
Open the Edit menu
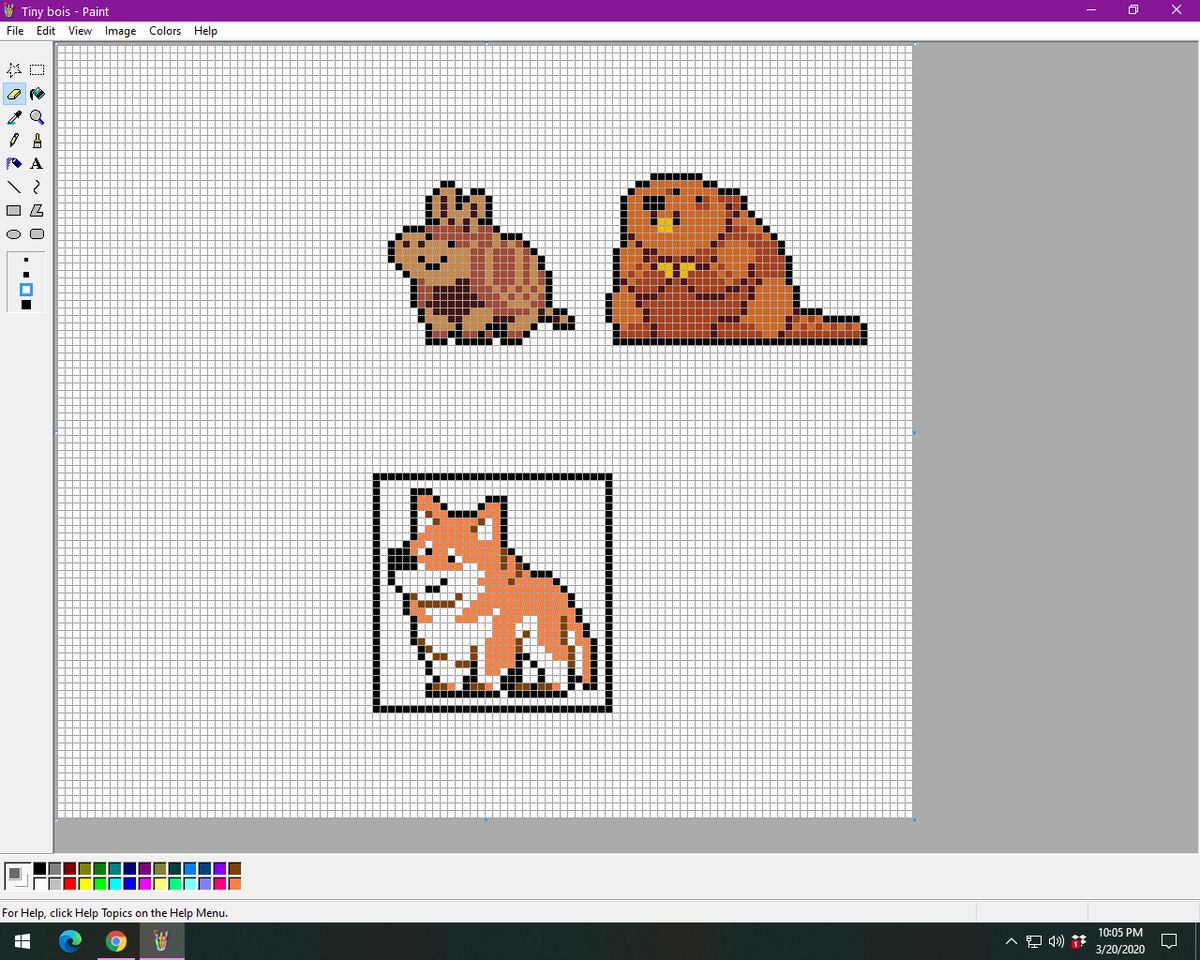click(x=46, y=31)
